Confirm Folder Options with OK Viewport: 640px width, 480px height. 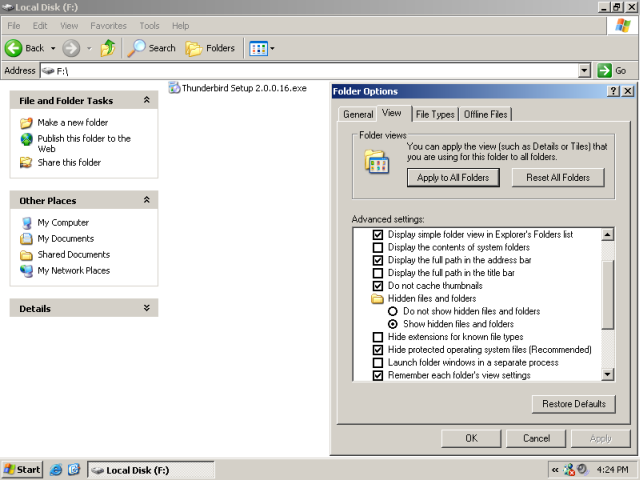point(471,438)
